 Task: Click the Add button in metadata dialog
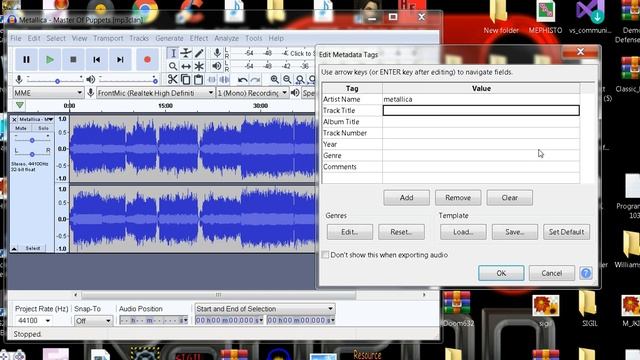coord(407,198)
